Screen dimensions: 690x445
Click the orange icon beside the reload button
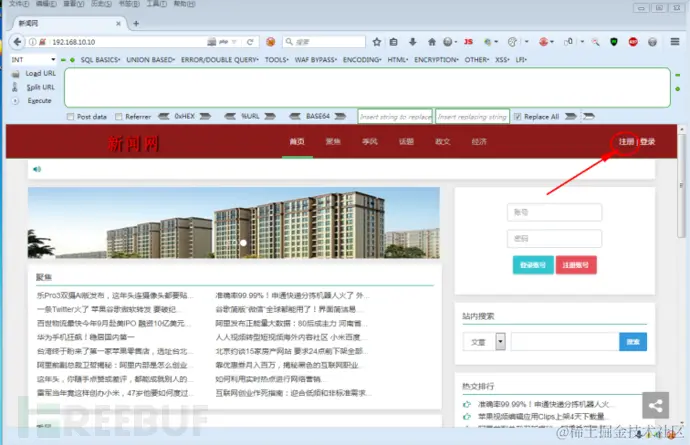pyautogui.click(x=271, y=42)
